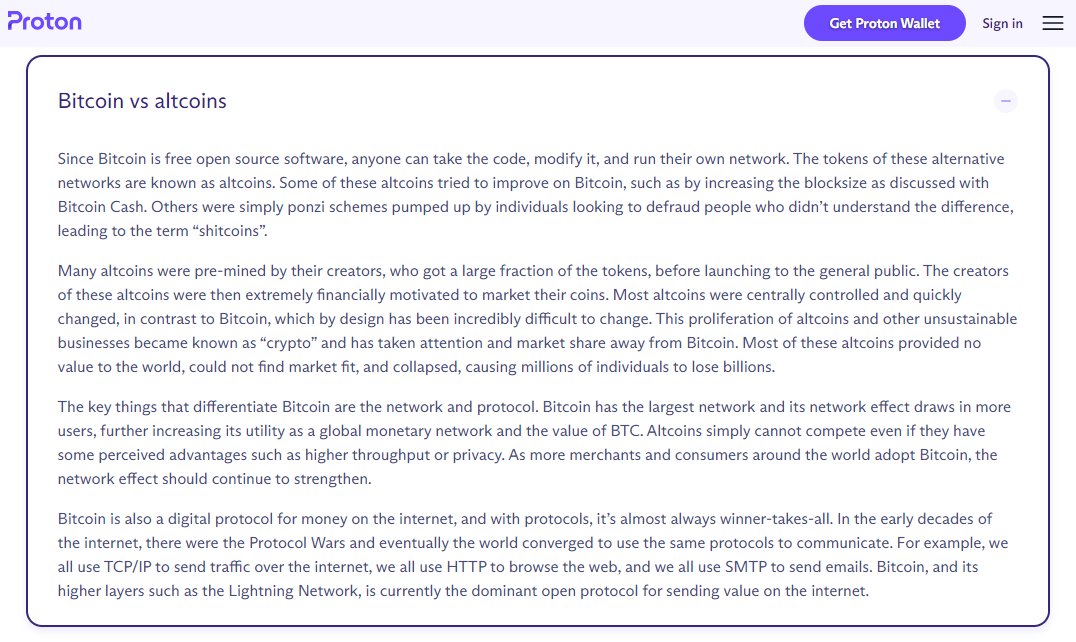The width and height of the screenshot is (1076, 642).
Task: Click the Proton logo
Action: point(45,22)
